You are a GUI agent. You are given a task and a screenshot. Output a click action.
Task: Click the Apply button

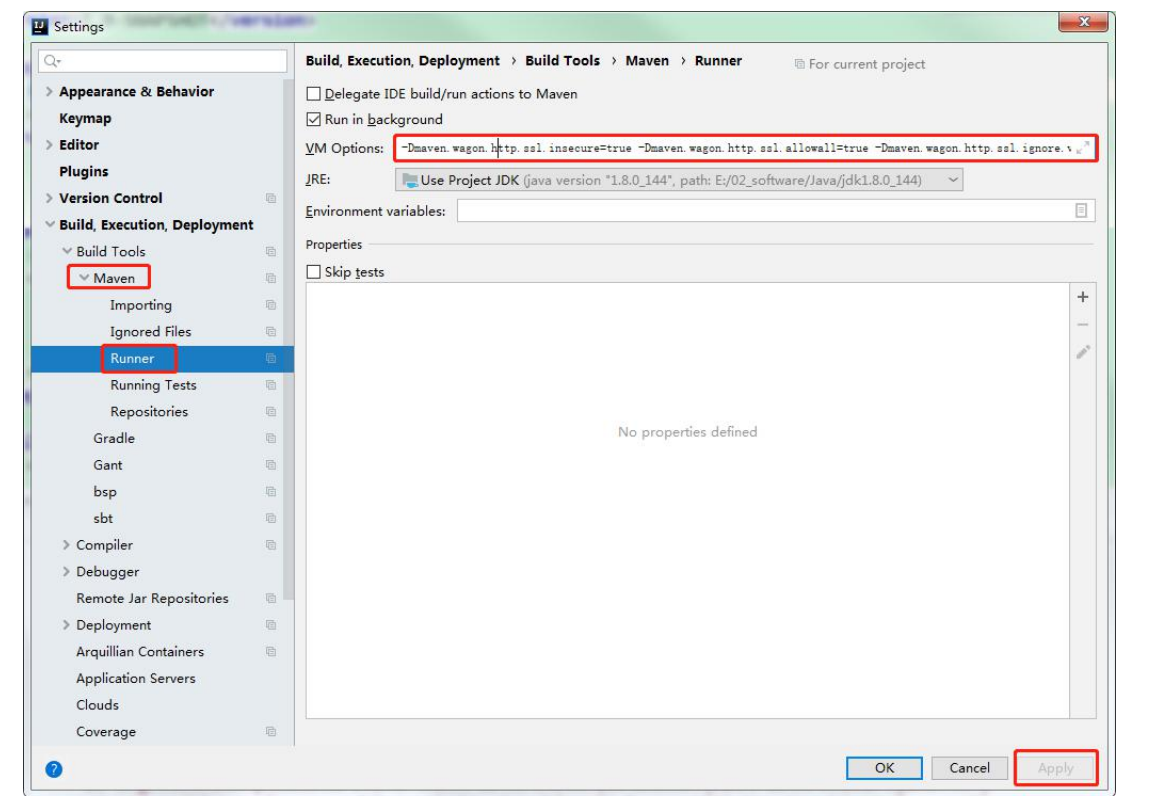pos(1056,768)
